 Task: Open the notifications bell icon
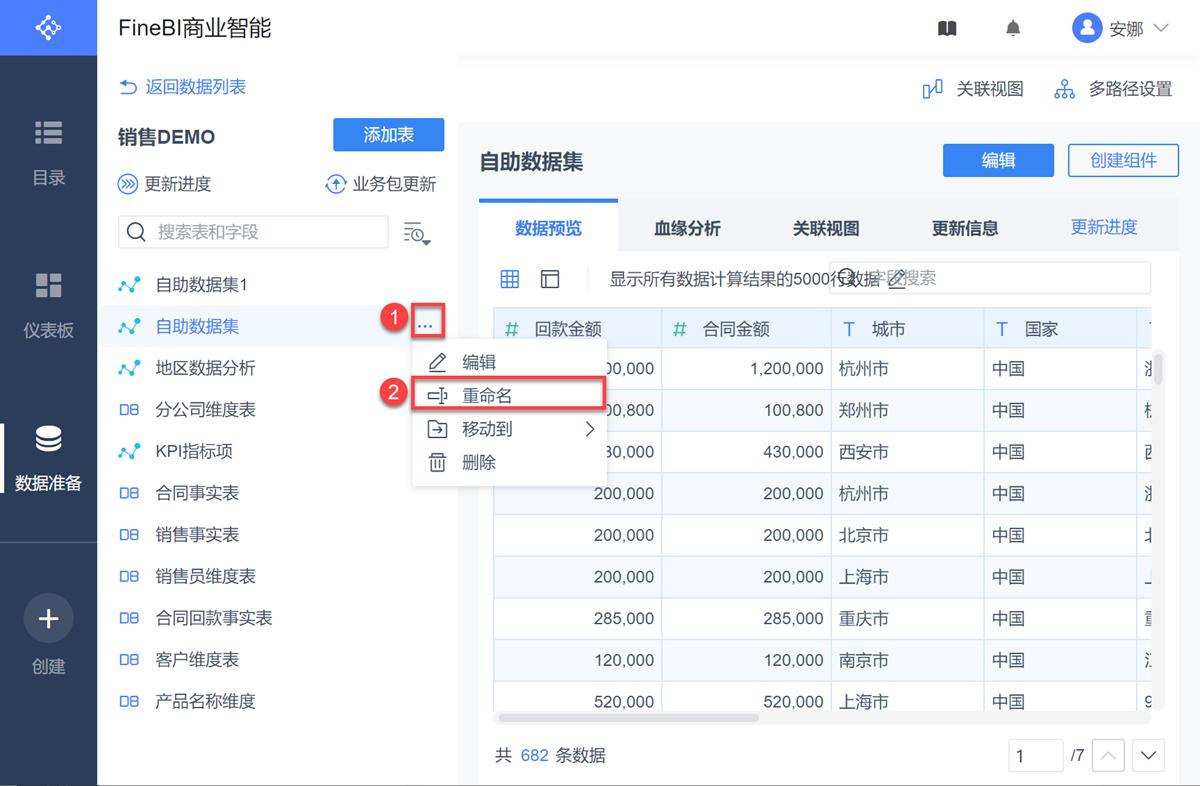pos(1013,28)
